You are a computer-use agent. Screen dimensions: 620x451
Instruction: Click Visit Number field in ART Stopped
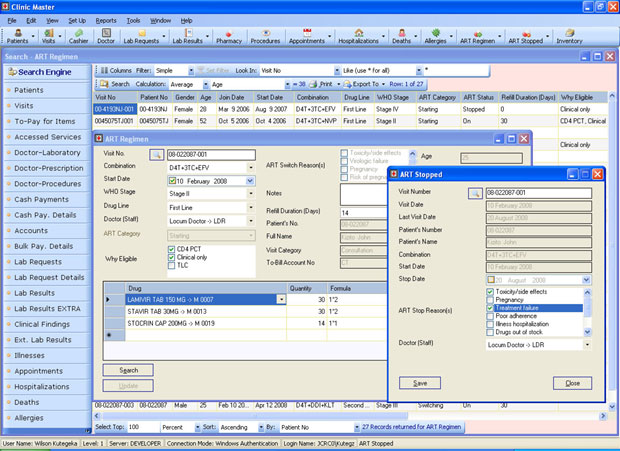(x=539, y=193)
